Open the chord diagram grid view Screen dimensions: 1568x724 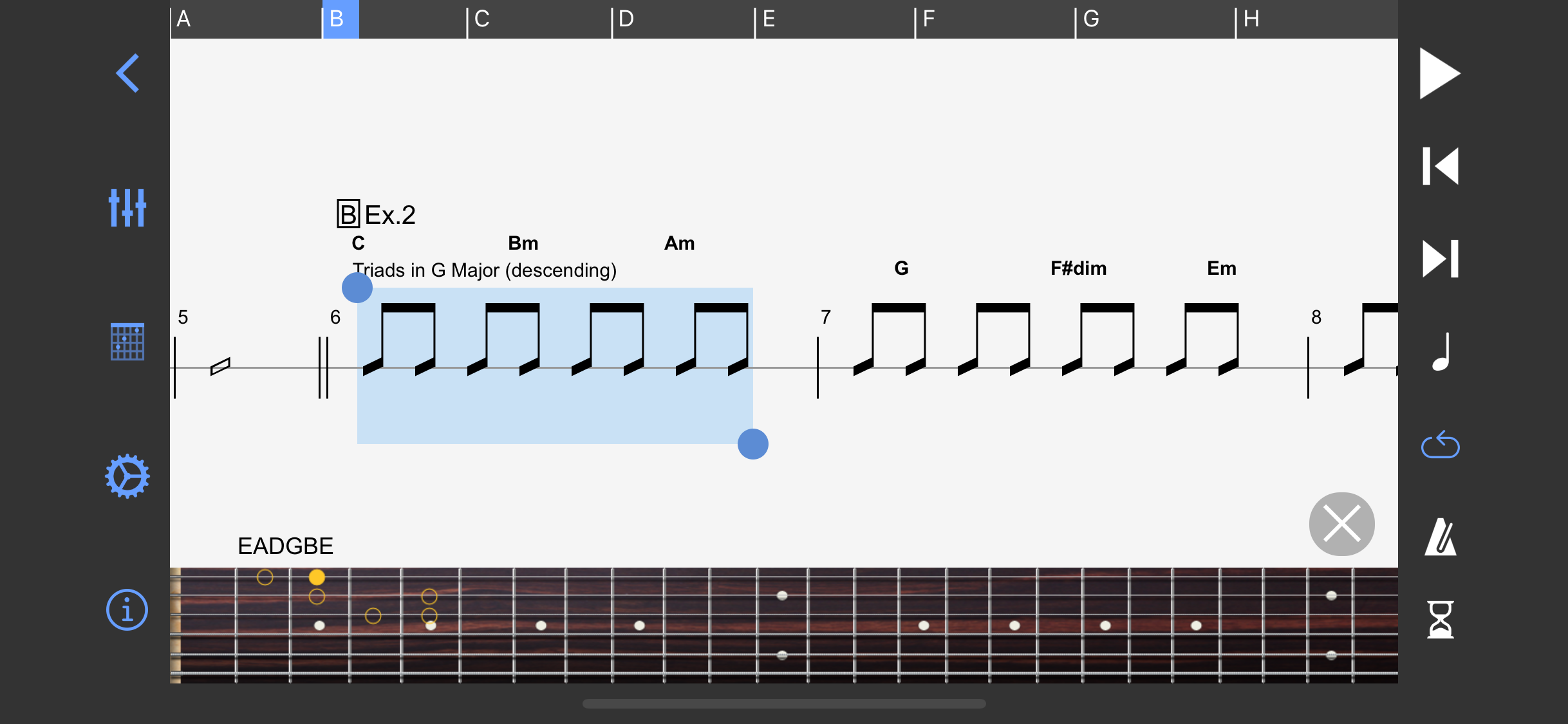[127, 342]
